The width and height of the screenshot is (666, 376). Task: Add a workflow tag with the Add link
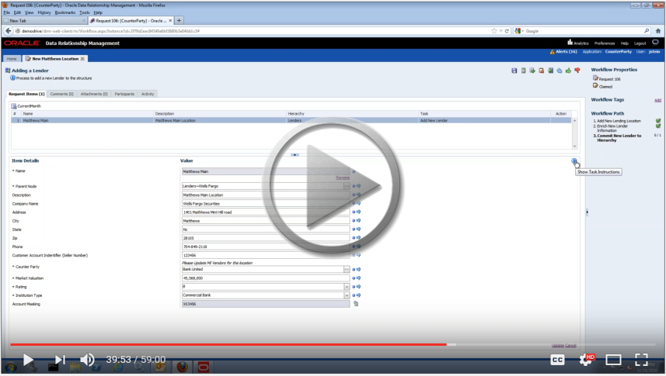(658, 100)
